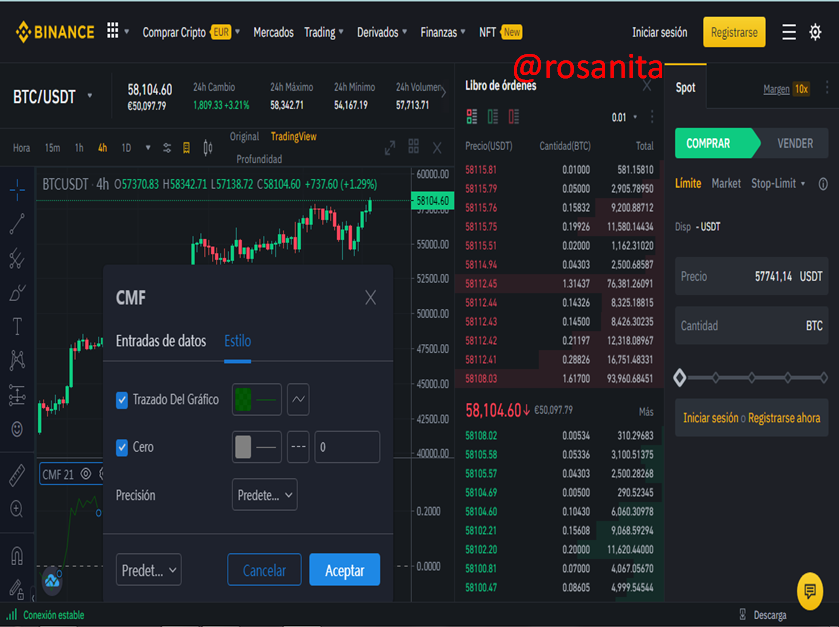This screenshot has width=839, height=627.
Task: Open the Binance apps grid menu
Action: [x=112, y=30]
